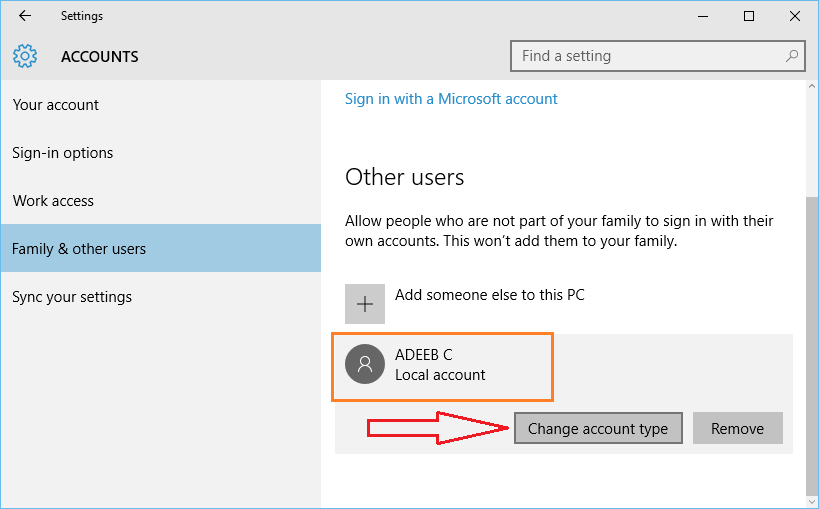
Task: Minimize the Settings window
Action: 703,16
